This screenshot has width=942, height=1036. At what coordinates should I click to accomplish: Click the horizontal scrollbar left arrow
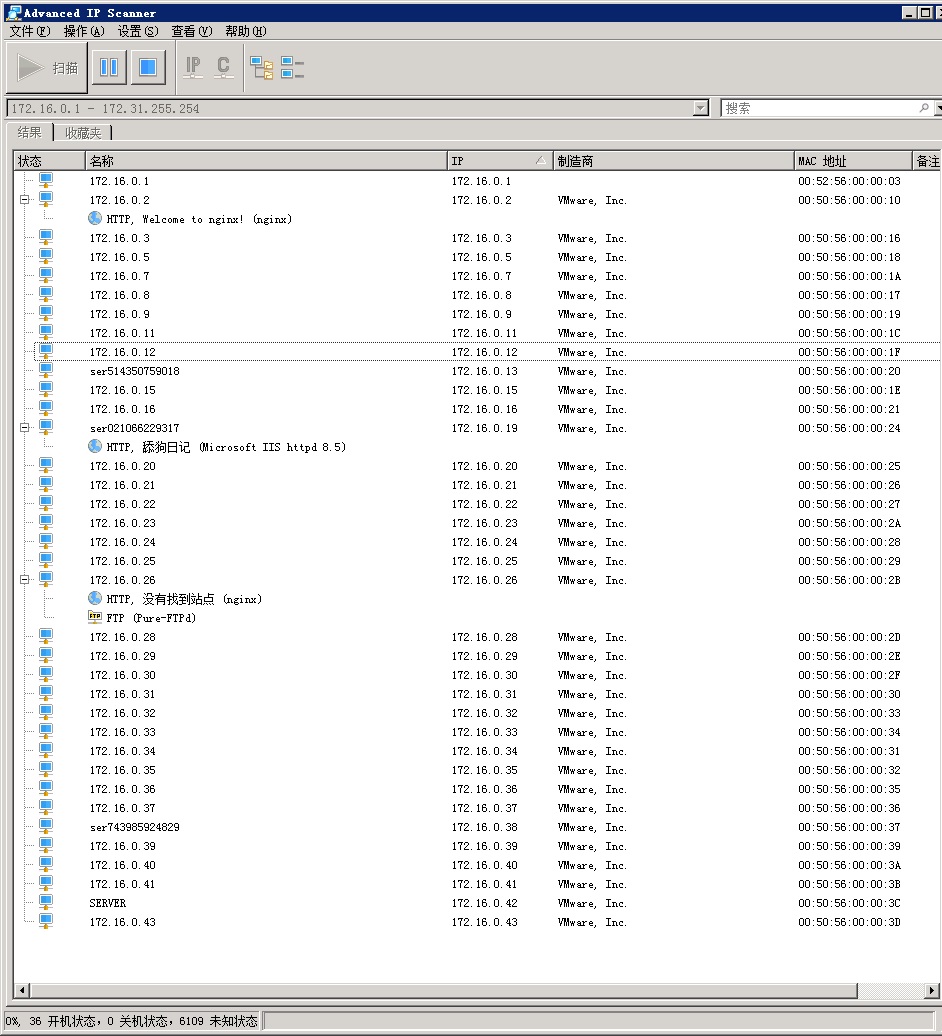22,990
